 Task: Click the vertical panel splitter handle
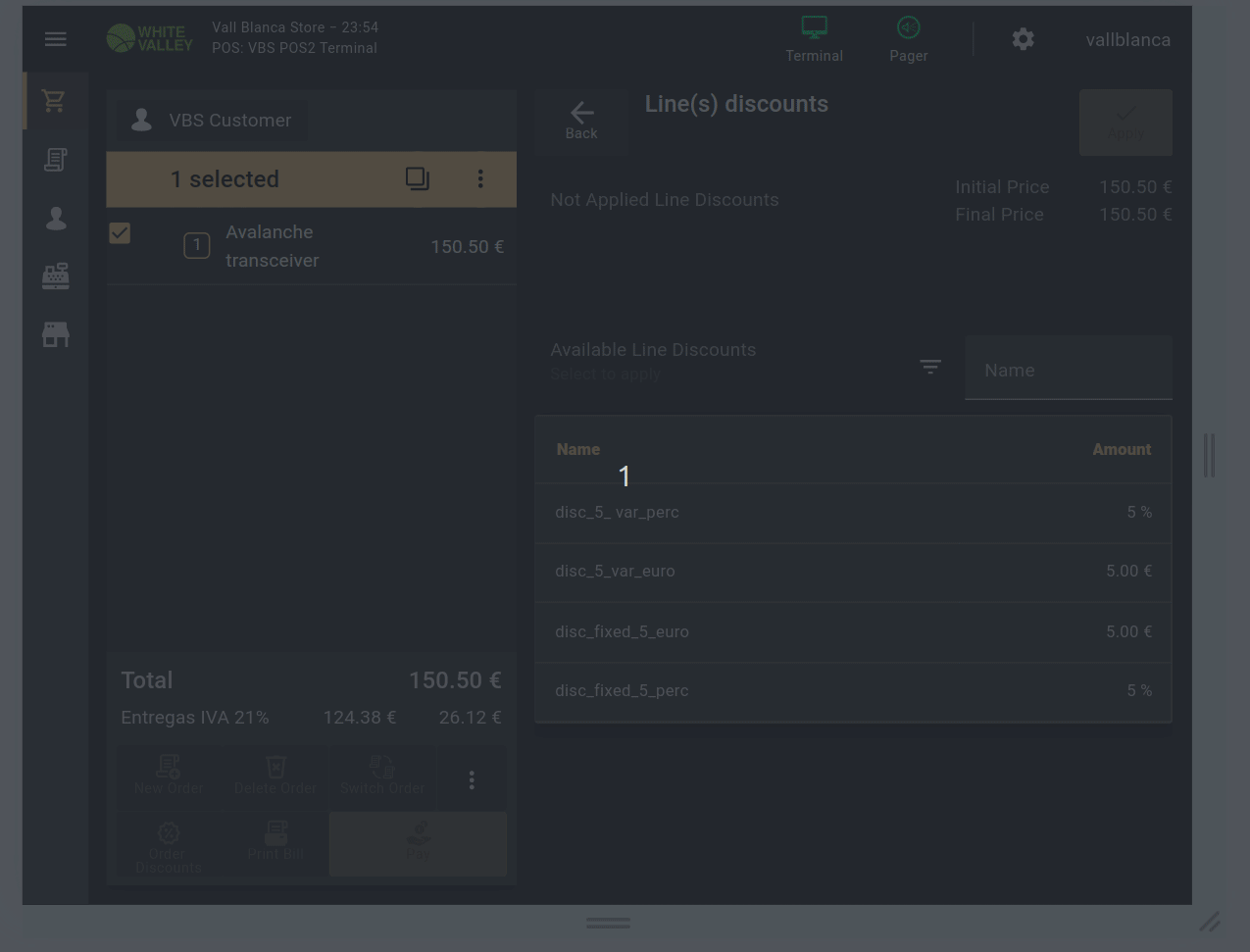point(1210,456)
